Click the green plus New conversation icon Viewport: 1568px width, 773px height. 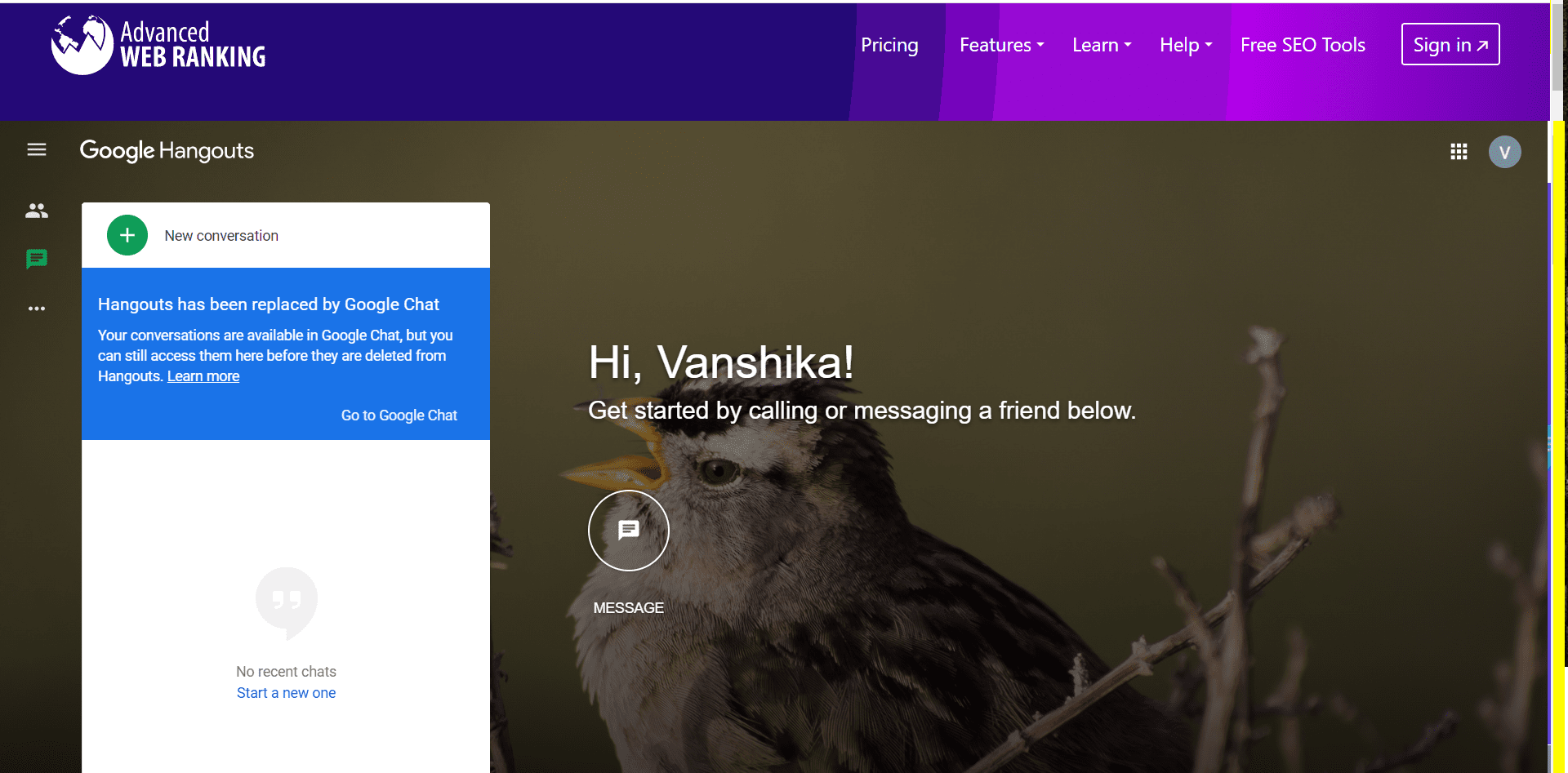pyautogui.click(x=127, y=235)
